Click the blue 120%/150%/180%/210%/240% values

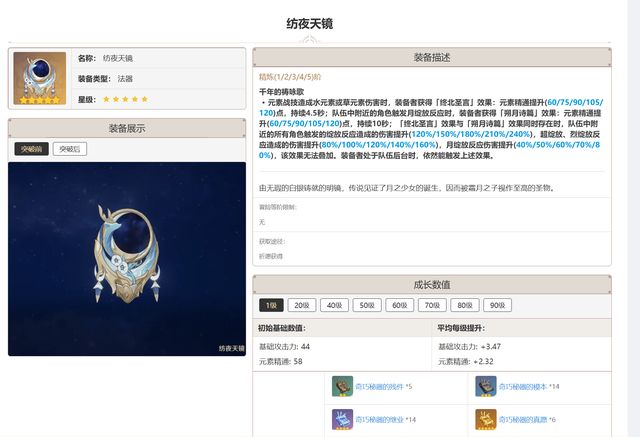471,134
